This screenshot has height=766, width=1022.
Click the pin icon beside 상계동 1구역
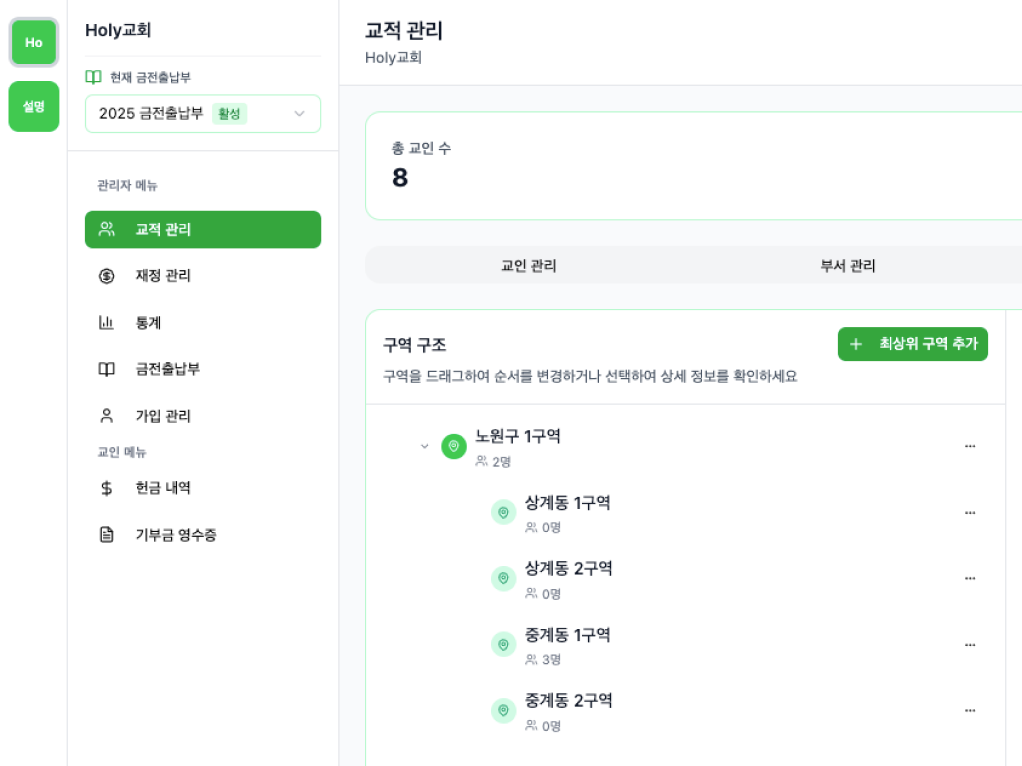503,512
